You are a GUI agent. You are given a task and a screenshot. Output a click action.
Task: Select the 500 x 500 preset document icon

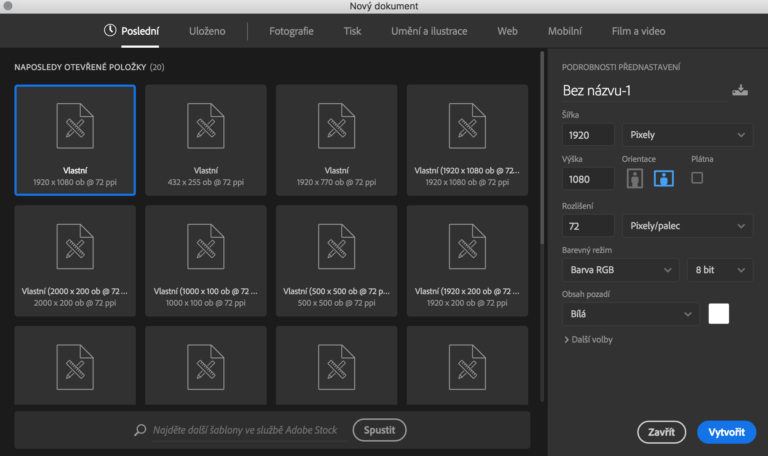(336, 247)
